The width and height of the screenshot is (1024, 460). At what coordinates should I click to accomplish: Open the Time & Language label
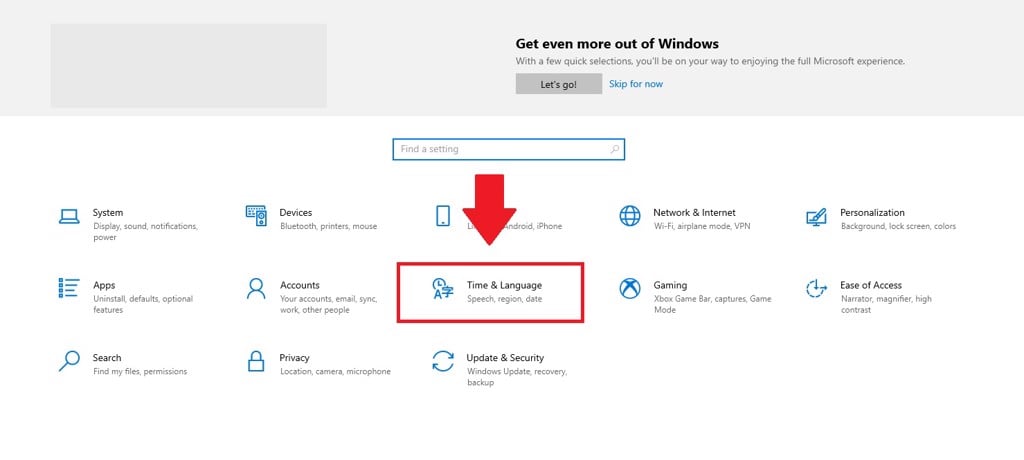pyautogui.click(x=504, y=285)
